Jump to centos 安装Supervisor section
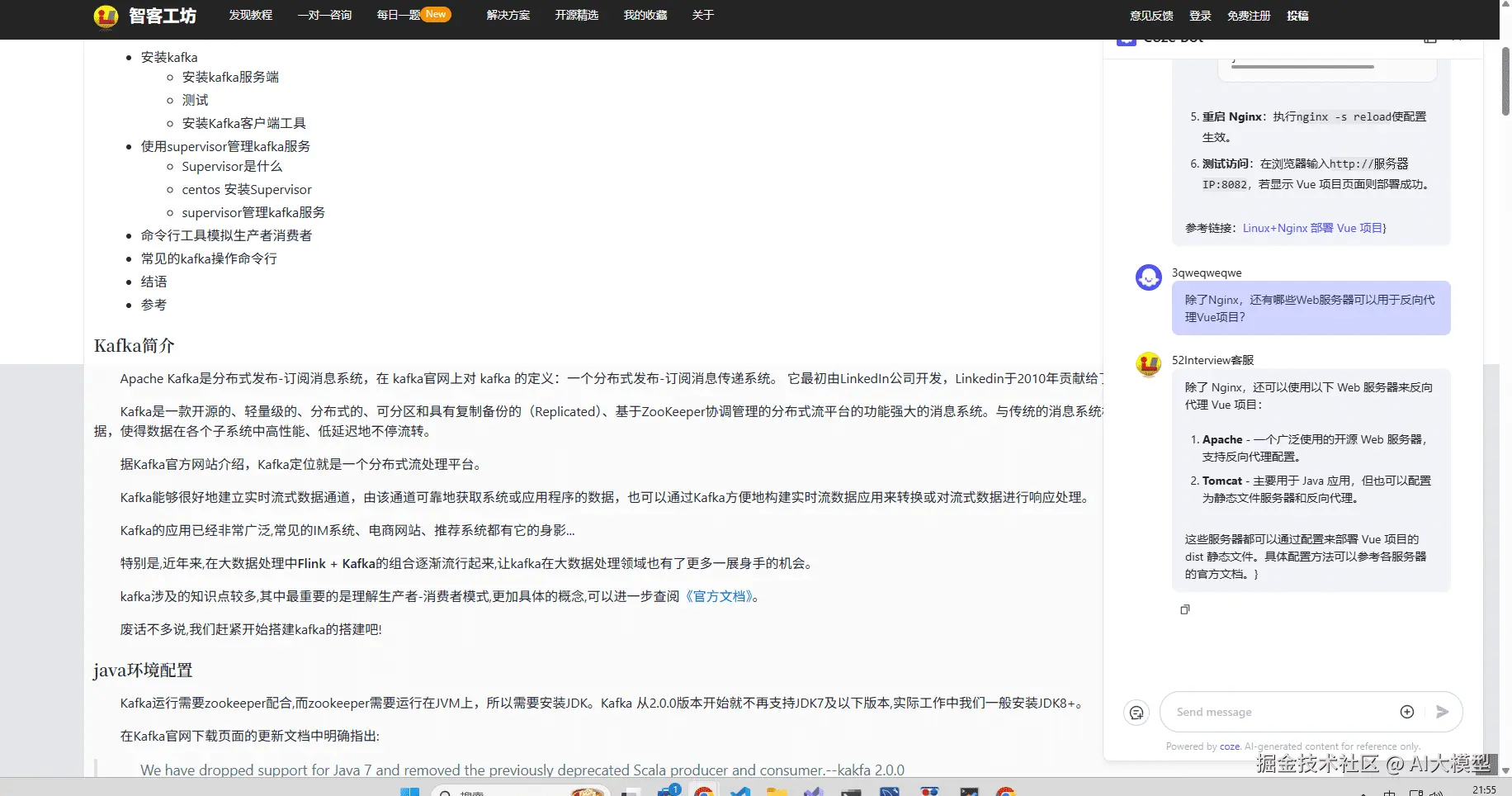The height and width of the screenshot is (796, 1512). pyautogui.click(x=247, y=189)
